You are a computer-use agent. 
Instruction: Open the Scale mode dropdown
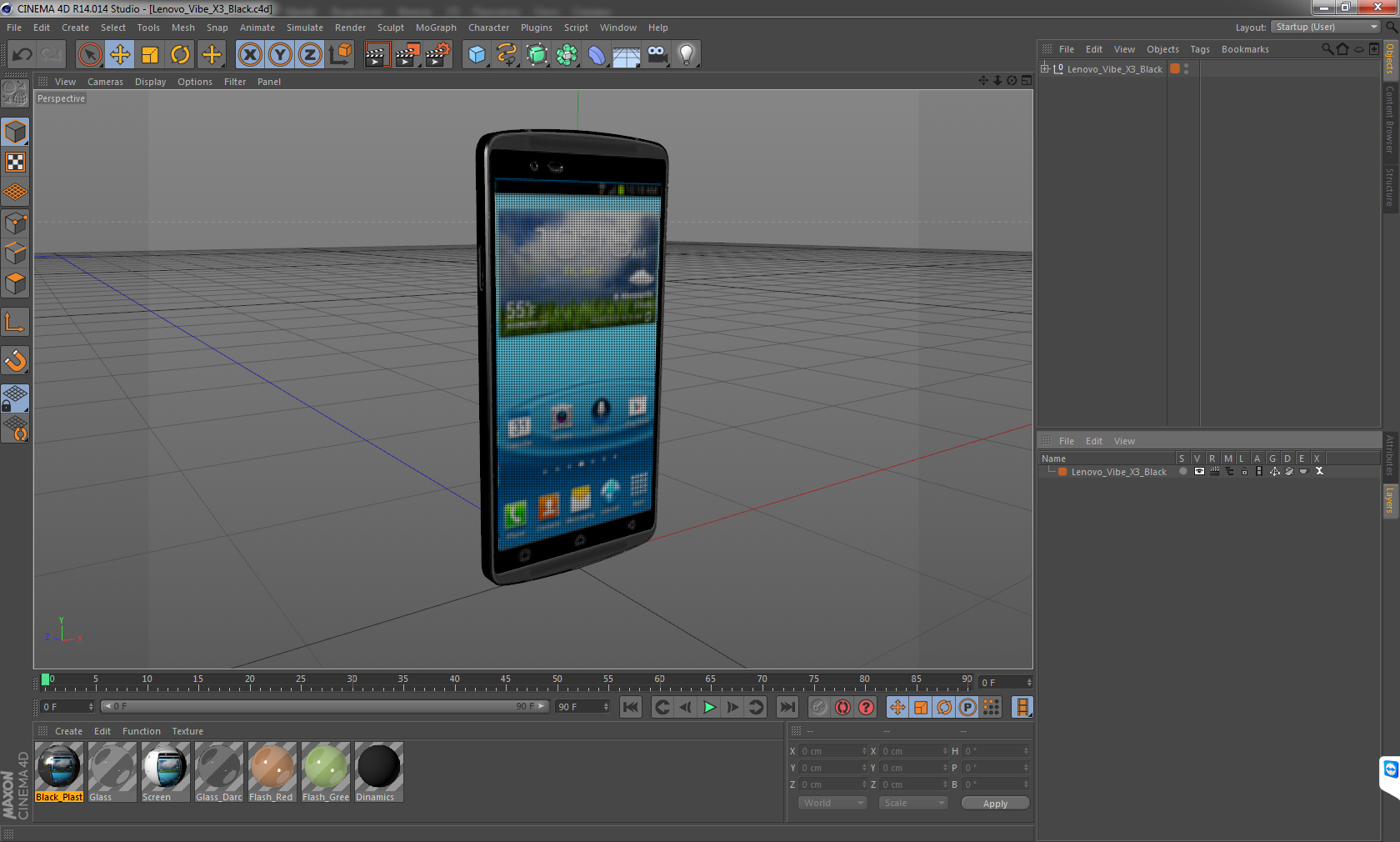[x=913, y=803]
